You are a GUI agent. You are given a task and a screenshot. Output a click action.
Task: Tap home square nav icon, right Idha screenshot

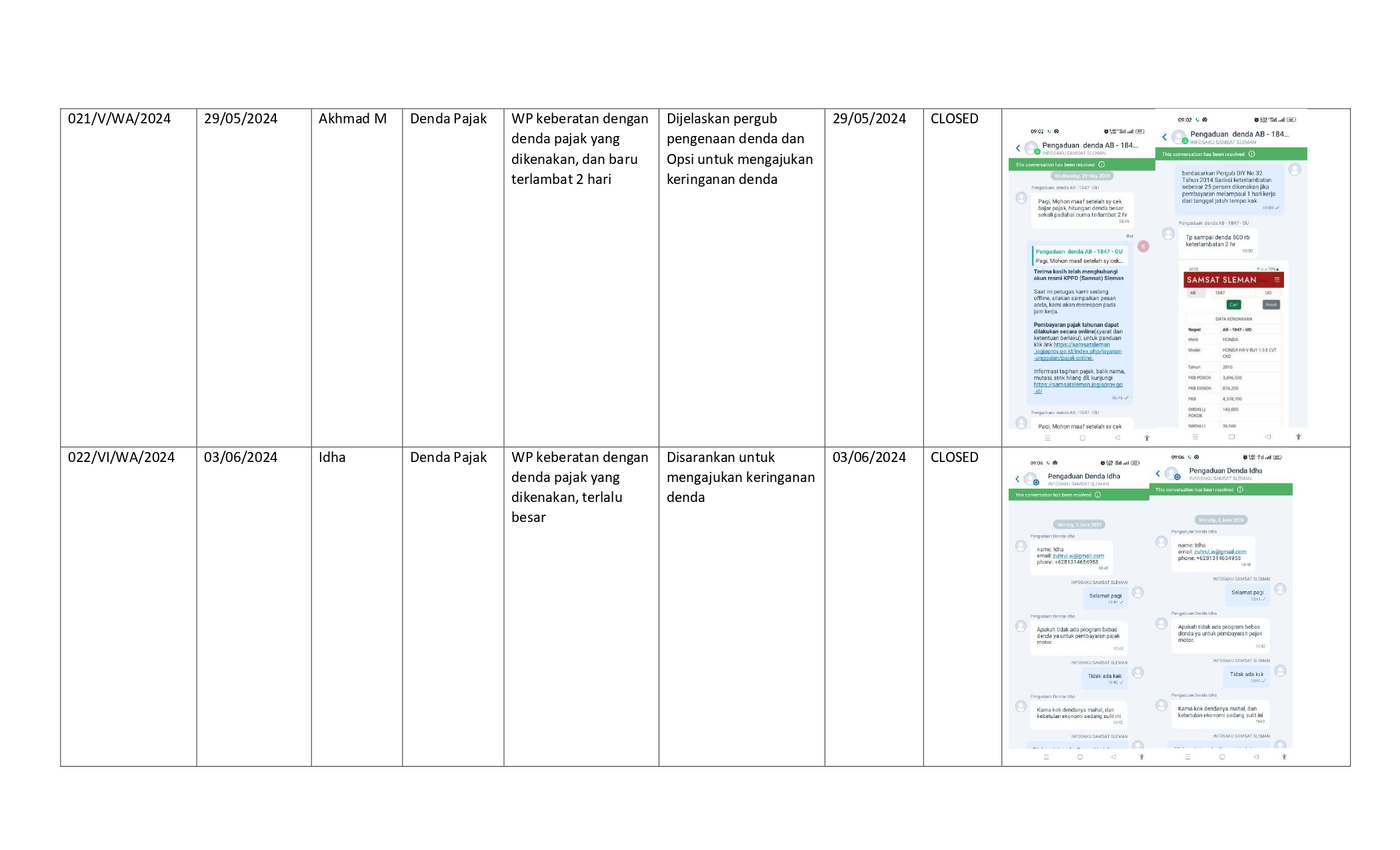point(1221,757)
